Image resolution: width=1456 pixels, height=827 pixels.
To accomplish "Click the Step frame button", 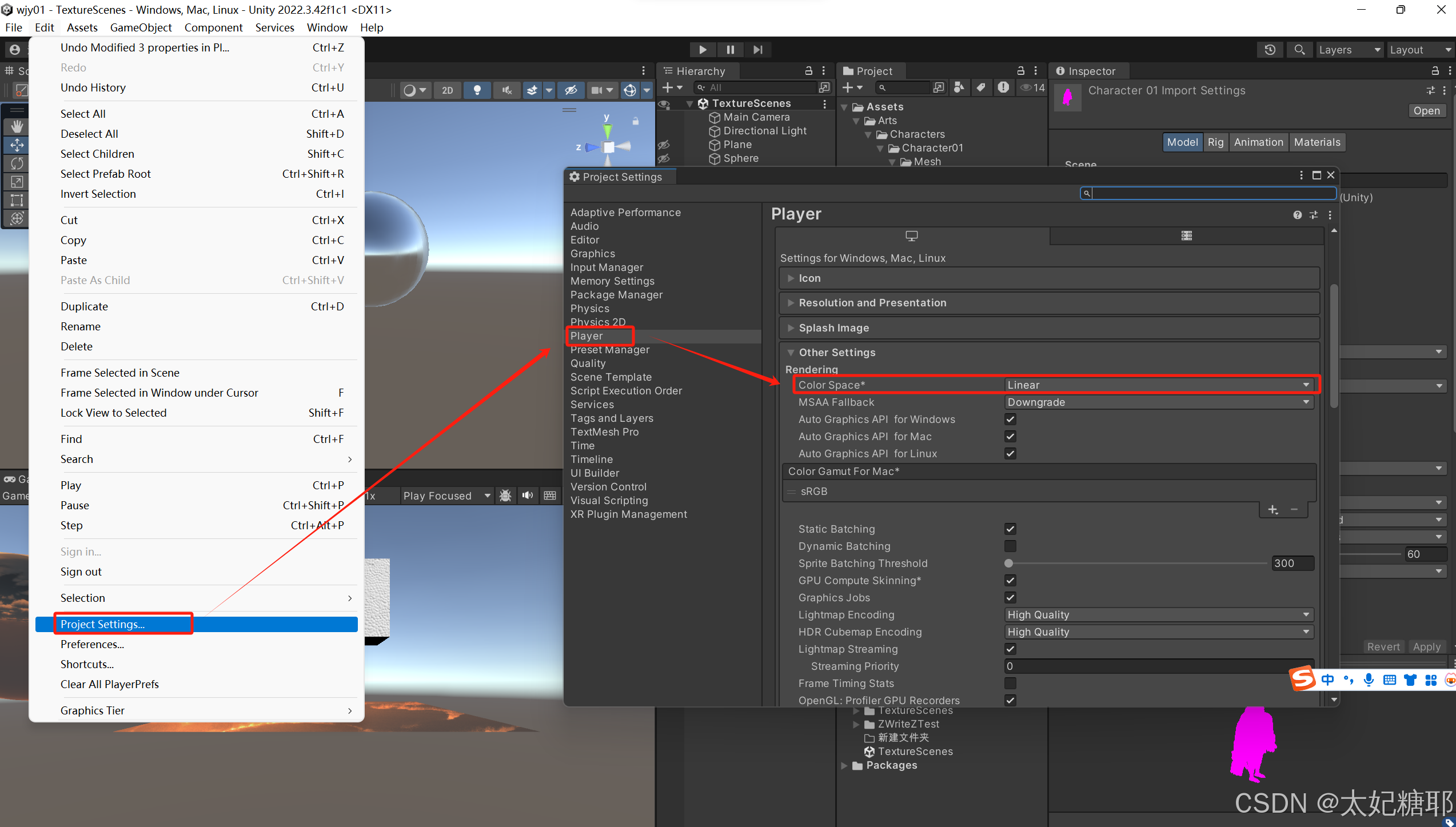I will [x=757, y=50].
